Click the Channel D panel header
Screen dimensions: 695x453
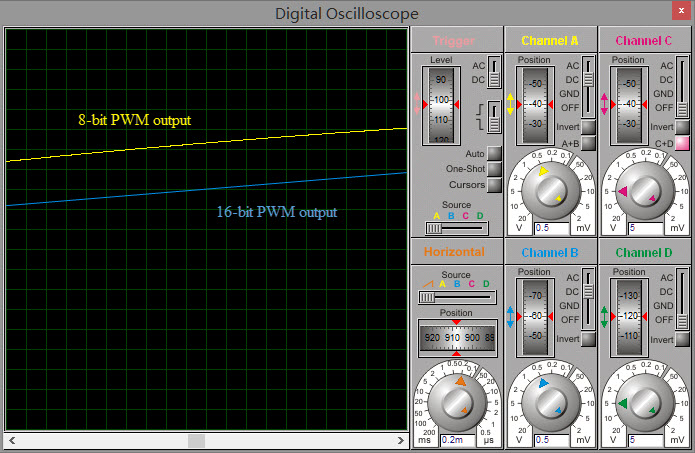coord(644,252)
